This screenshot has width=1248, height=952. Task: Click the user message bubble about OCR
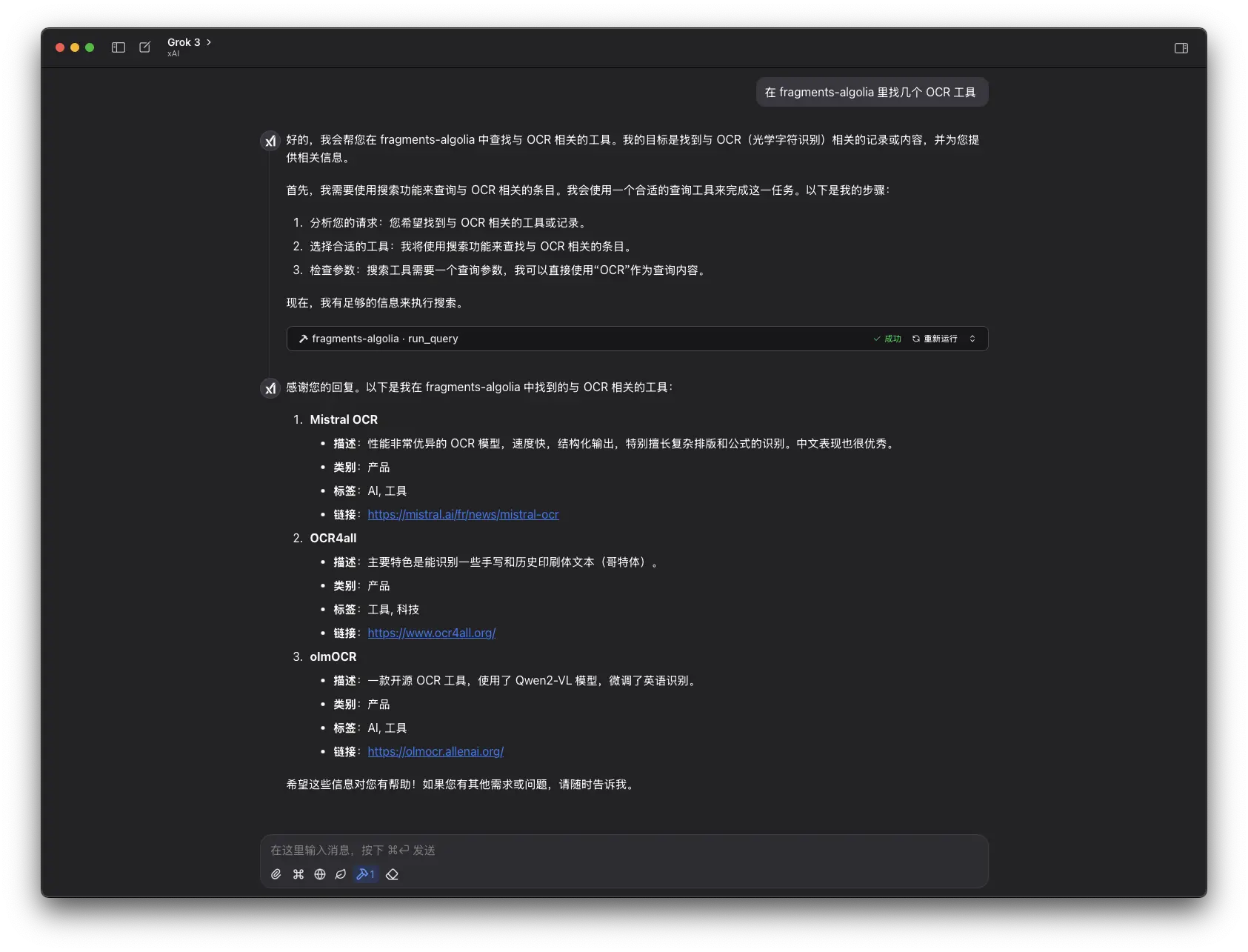872,92
